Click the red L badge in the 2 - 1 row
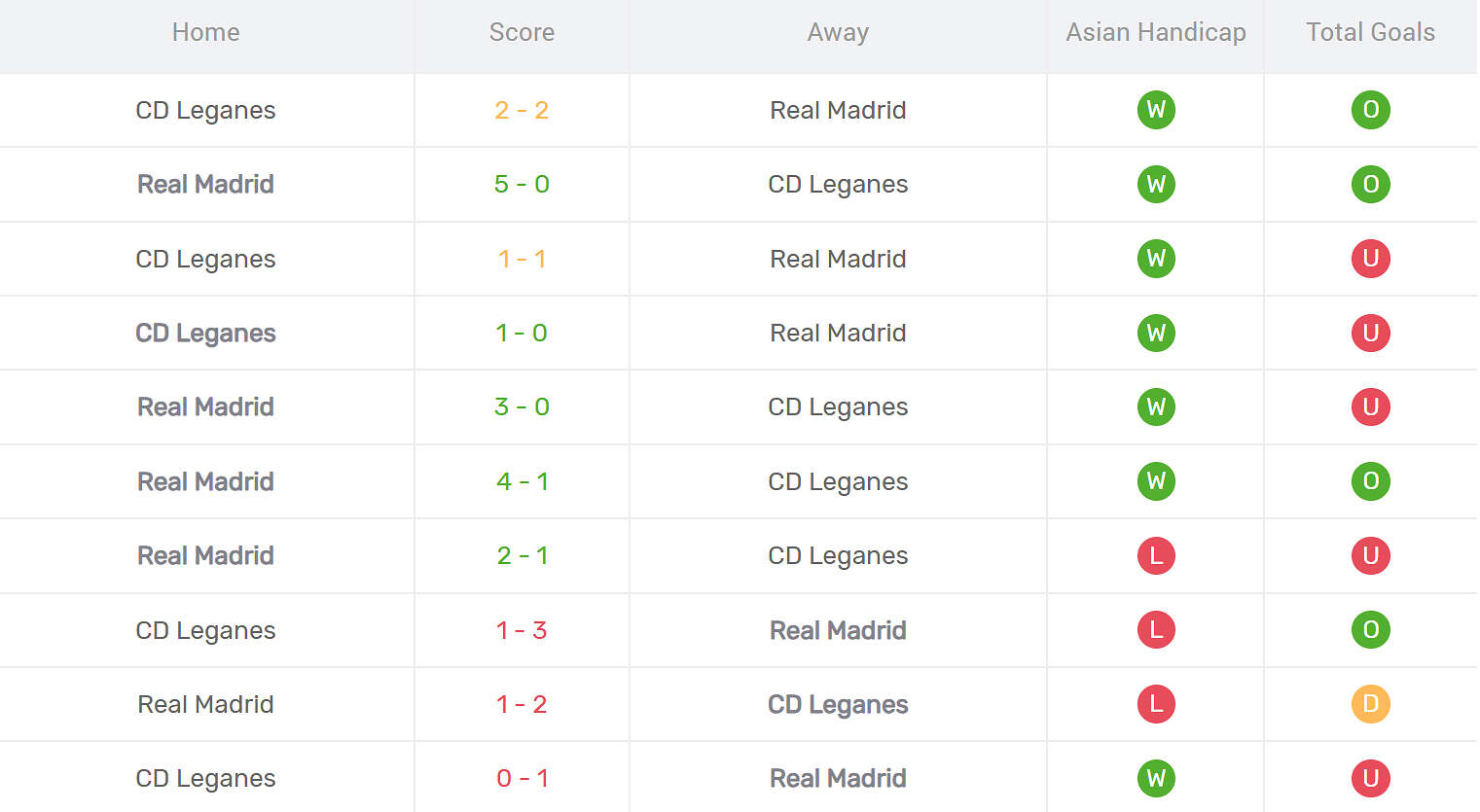 1156,555
